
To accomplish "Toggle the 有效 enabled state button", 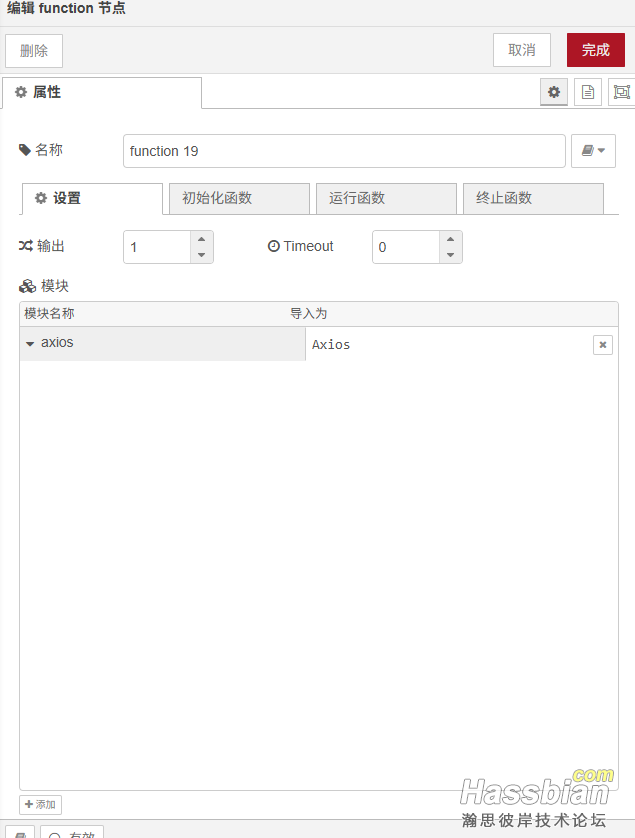I will coord(72,832).
